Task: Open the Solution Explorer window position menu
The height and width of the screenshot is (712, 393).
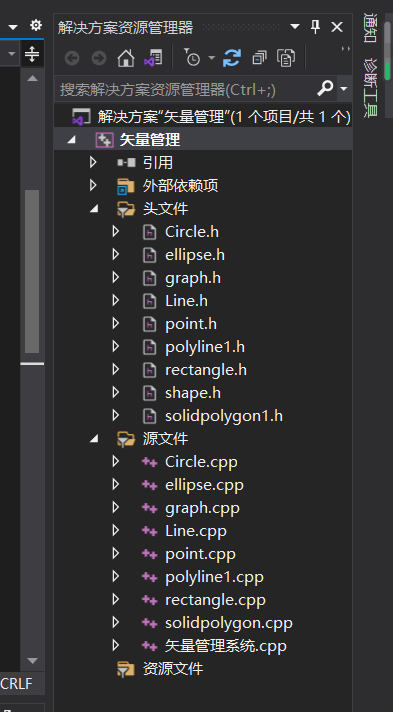Action: 294,27
